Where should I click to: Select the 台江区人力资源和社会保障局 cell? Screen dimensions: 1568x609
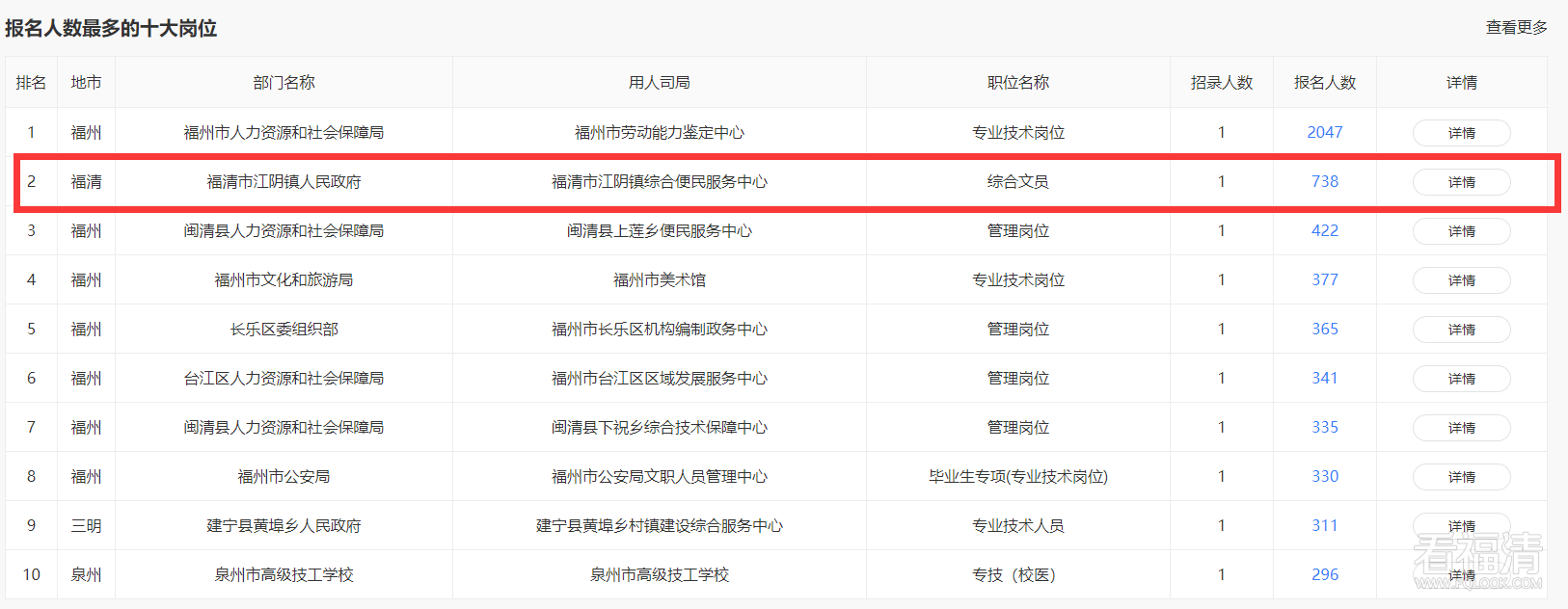pos(284,378)
